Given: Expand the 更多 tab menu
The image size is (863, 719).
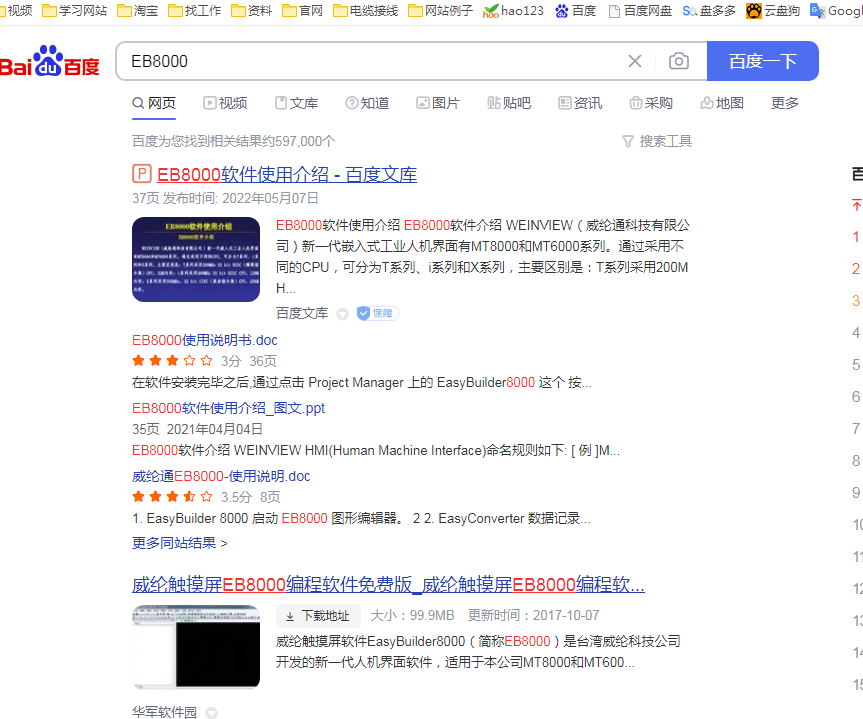Looking at the screenshot, I should [x=785, y=103].
